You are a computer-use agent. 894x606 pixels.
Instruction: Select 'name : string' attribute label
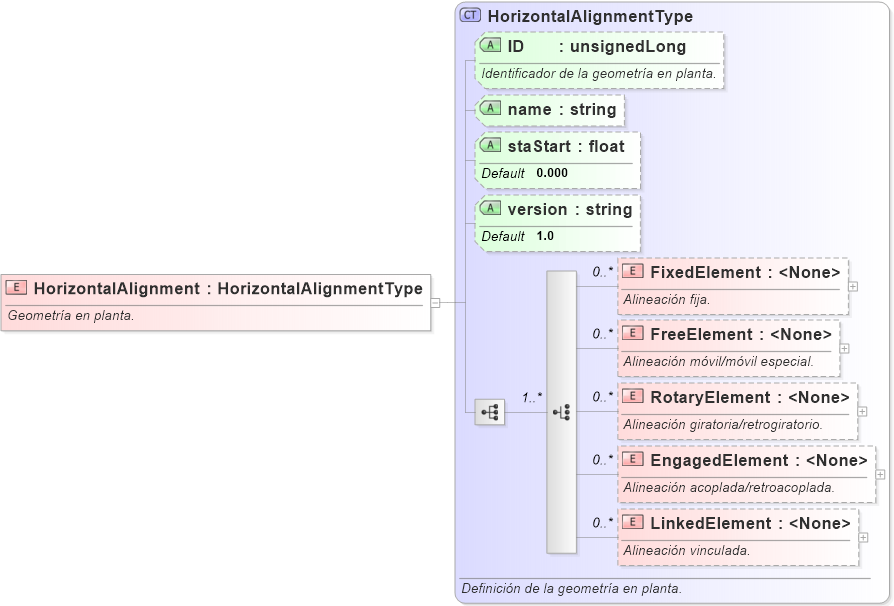[562, 109]
